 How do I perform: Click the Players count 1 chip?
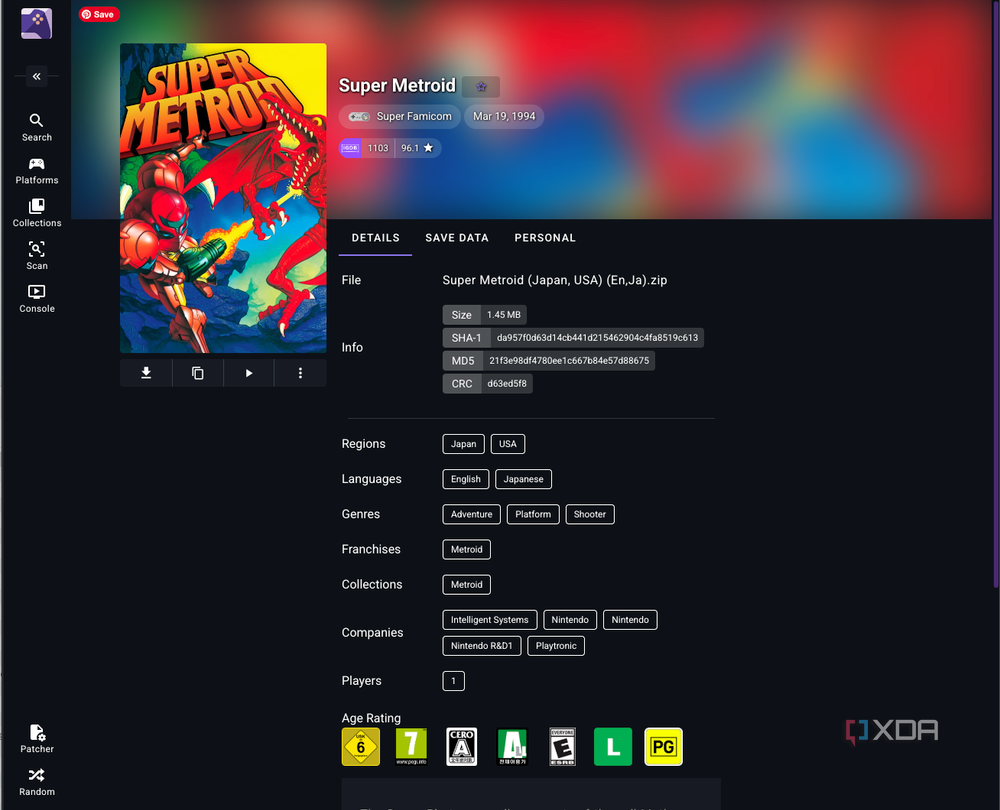click(x=453, y=681)
